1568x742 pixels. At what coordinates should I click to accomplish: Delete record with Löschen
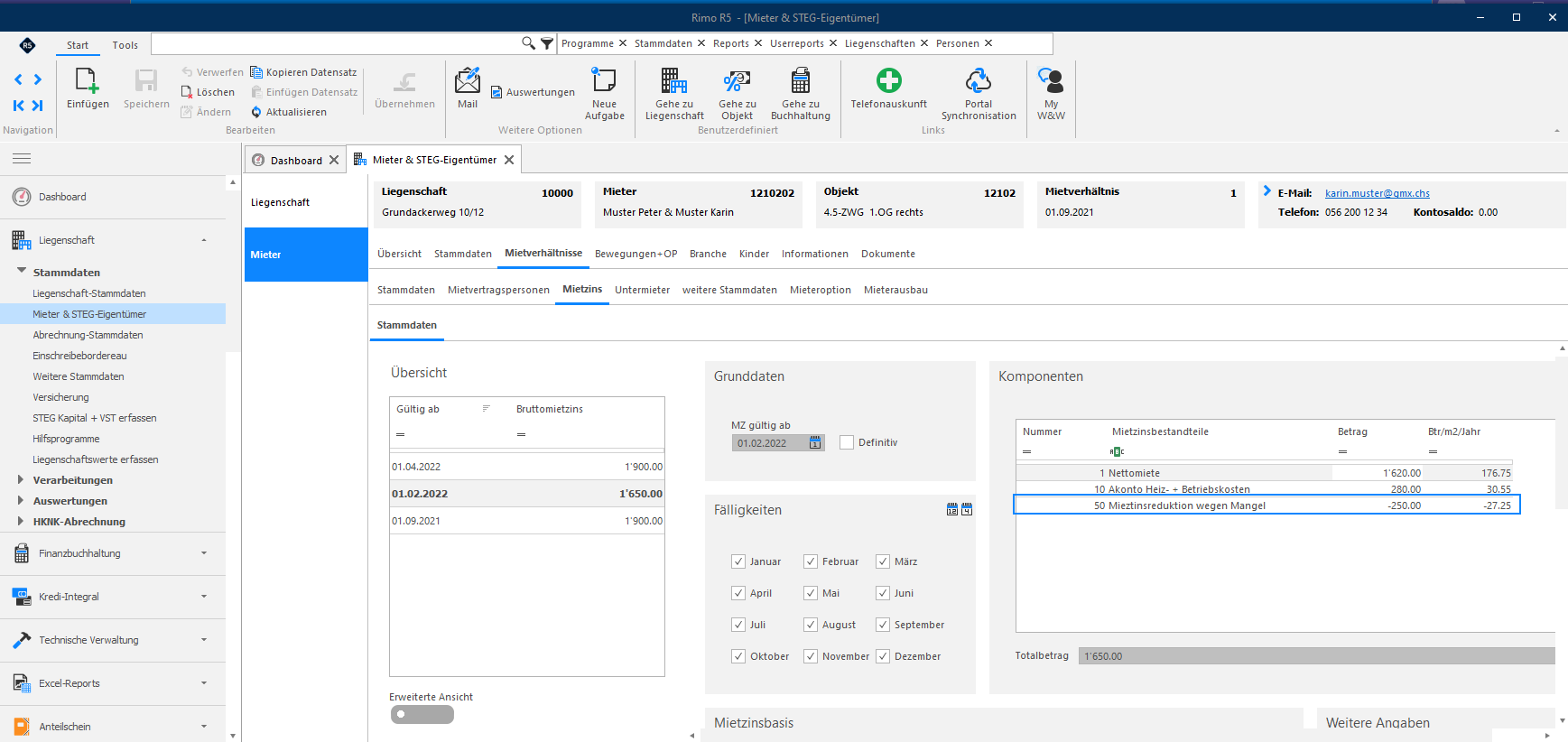tap(208, 92)
